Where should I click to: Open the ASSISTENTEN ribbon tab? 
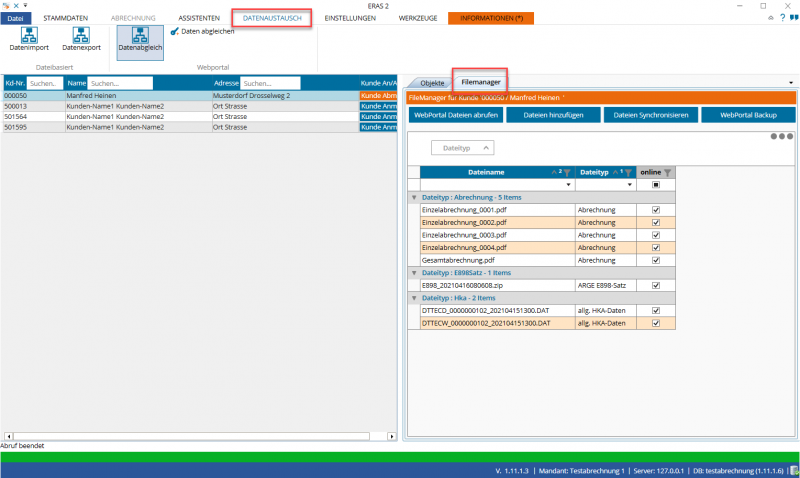pyautogui.click(x=199, y=18)
